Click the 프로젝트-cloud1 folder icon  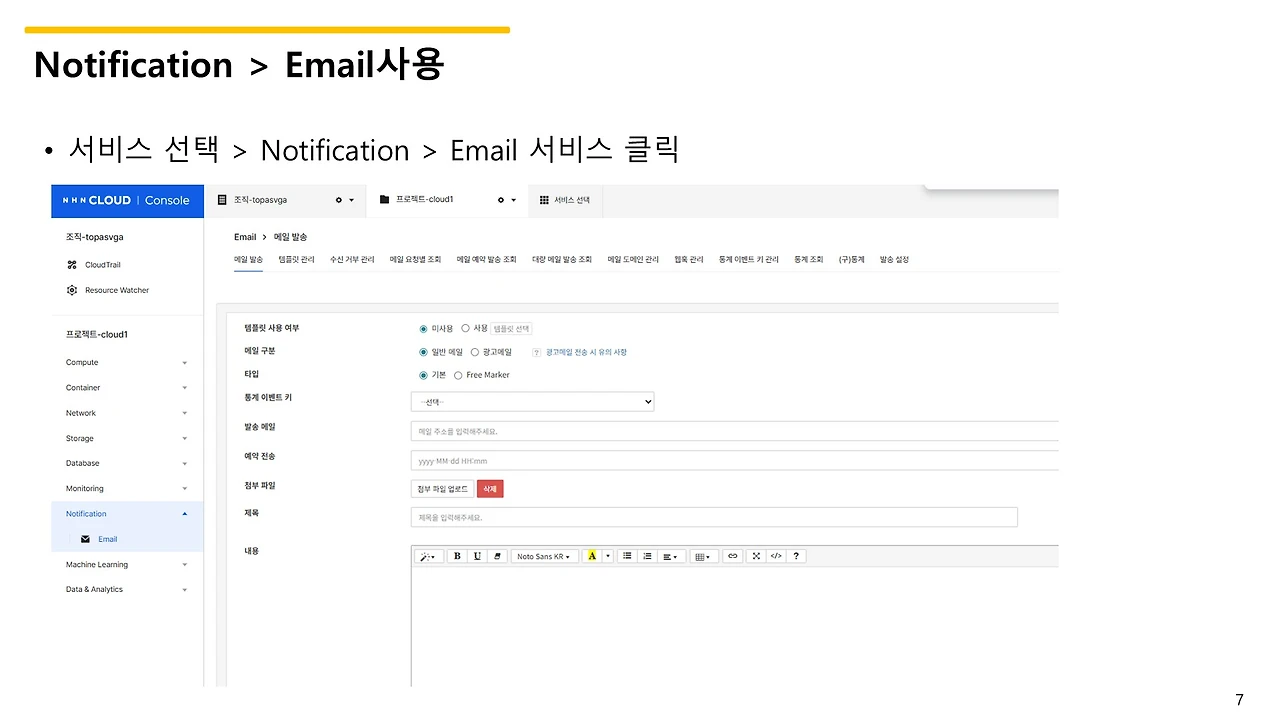[x=384, y=200]
